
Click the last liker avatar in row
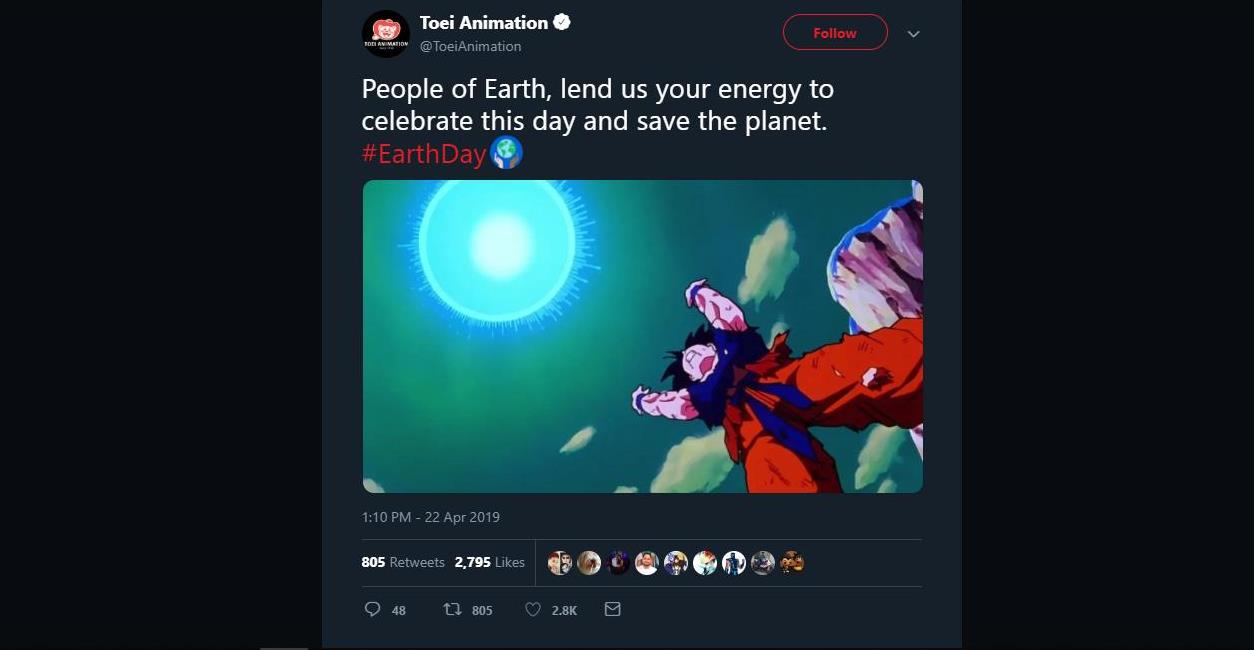pos(792,563)
